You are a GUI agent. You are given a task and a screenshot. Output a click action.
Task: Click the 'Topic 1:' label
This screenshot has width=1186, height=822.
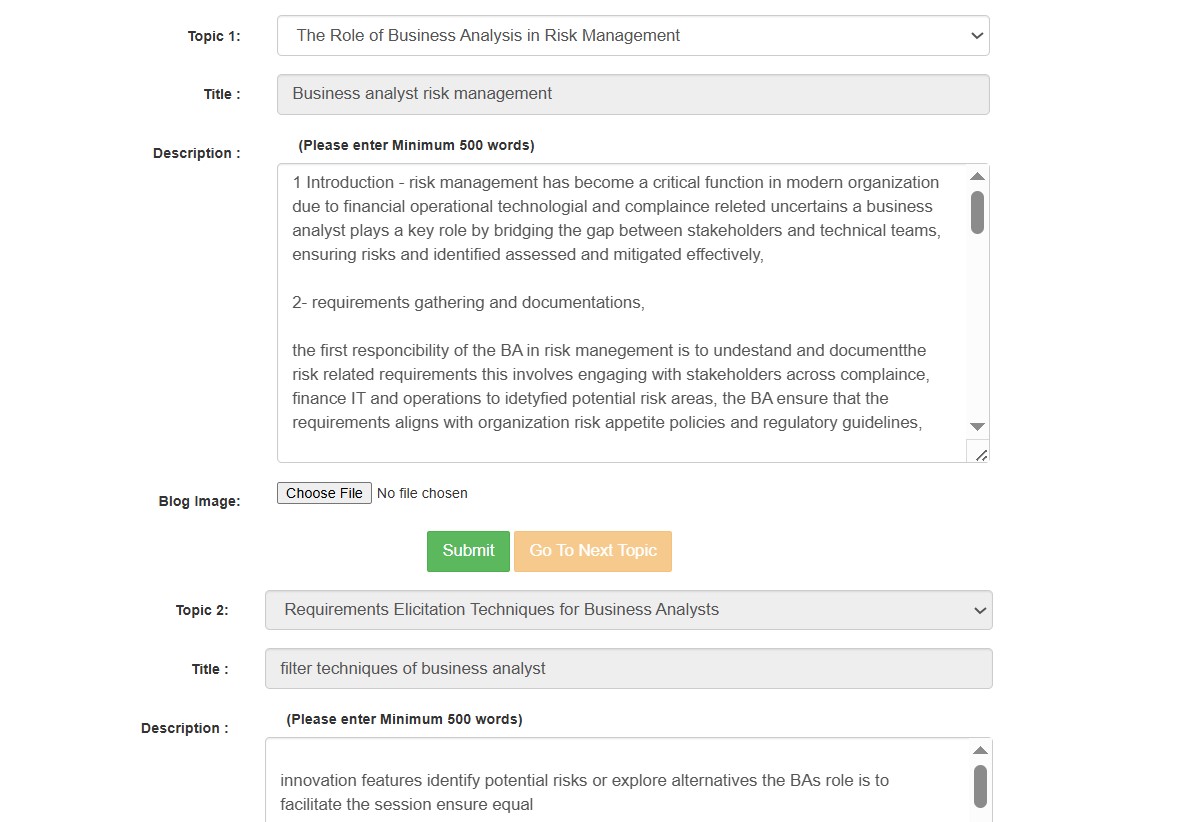point(214,36)
